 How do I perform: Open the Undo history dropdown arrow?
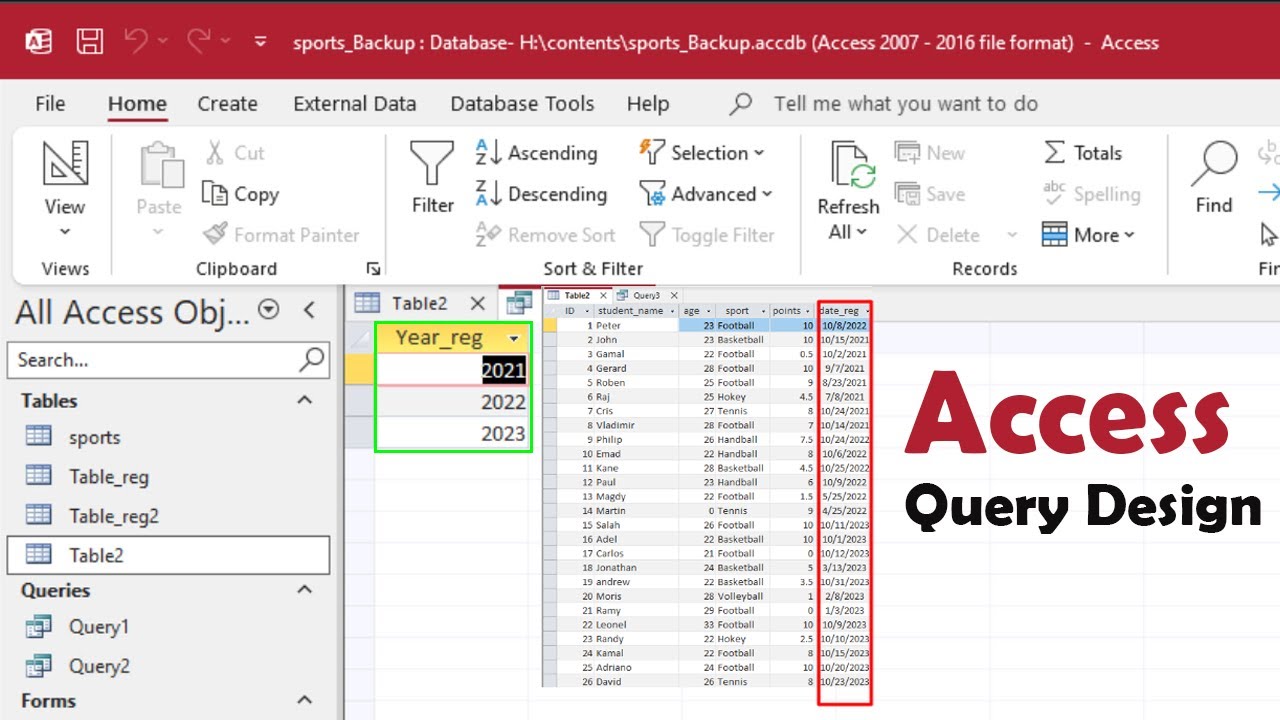pos(163,42)
